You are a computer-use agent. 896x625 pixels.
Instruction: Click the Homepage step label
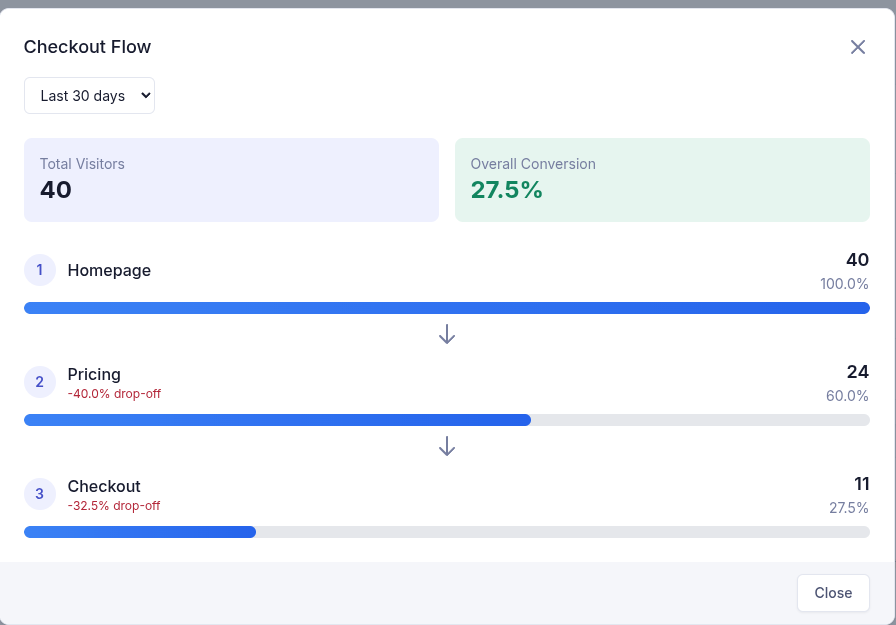point(109,270)
